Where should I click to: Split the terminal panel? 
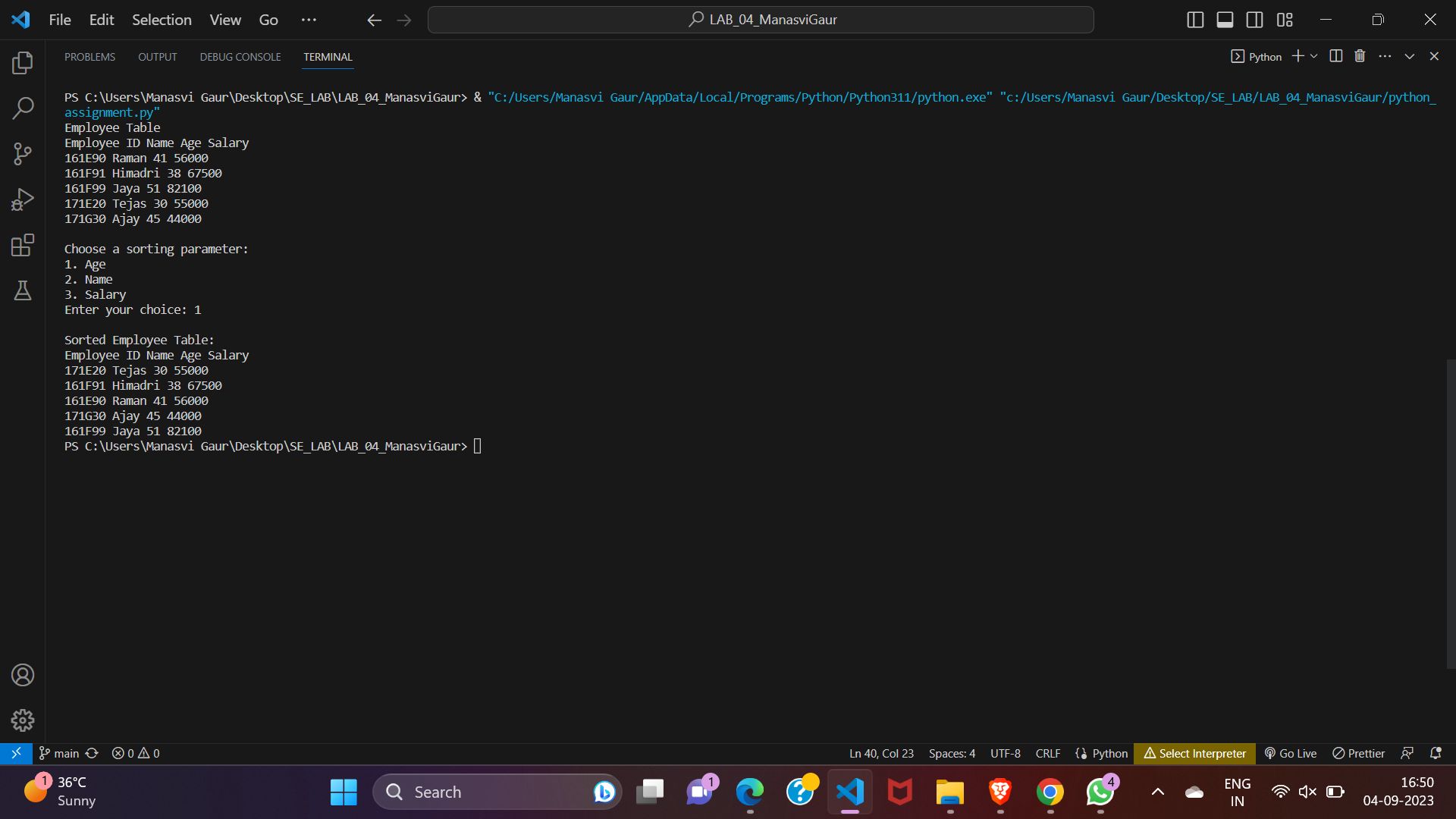pos(1336,56)
